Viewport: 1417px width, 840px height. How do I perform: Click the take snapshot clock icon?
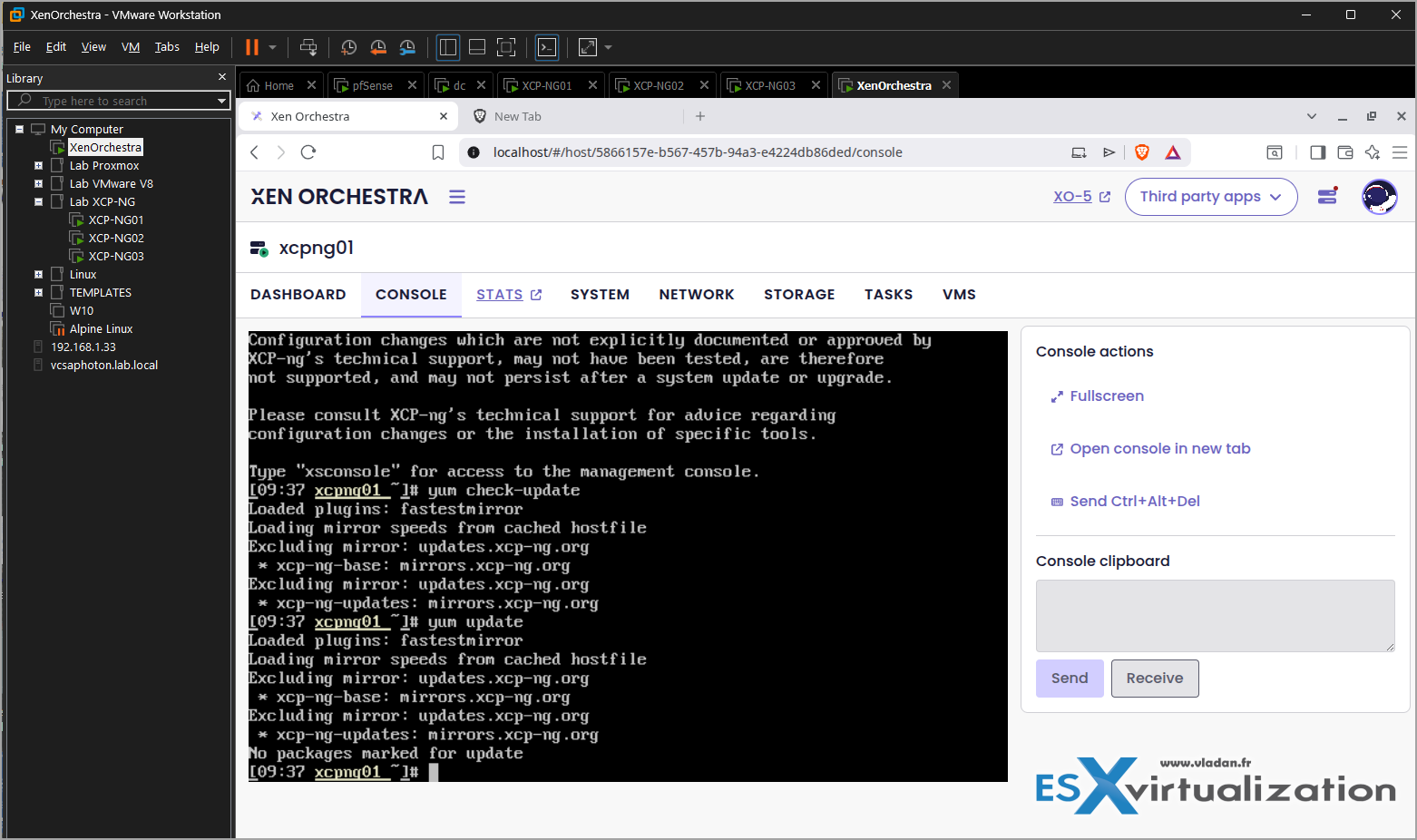(348, 47)
